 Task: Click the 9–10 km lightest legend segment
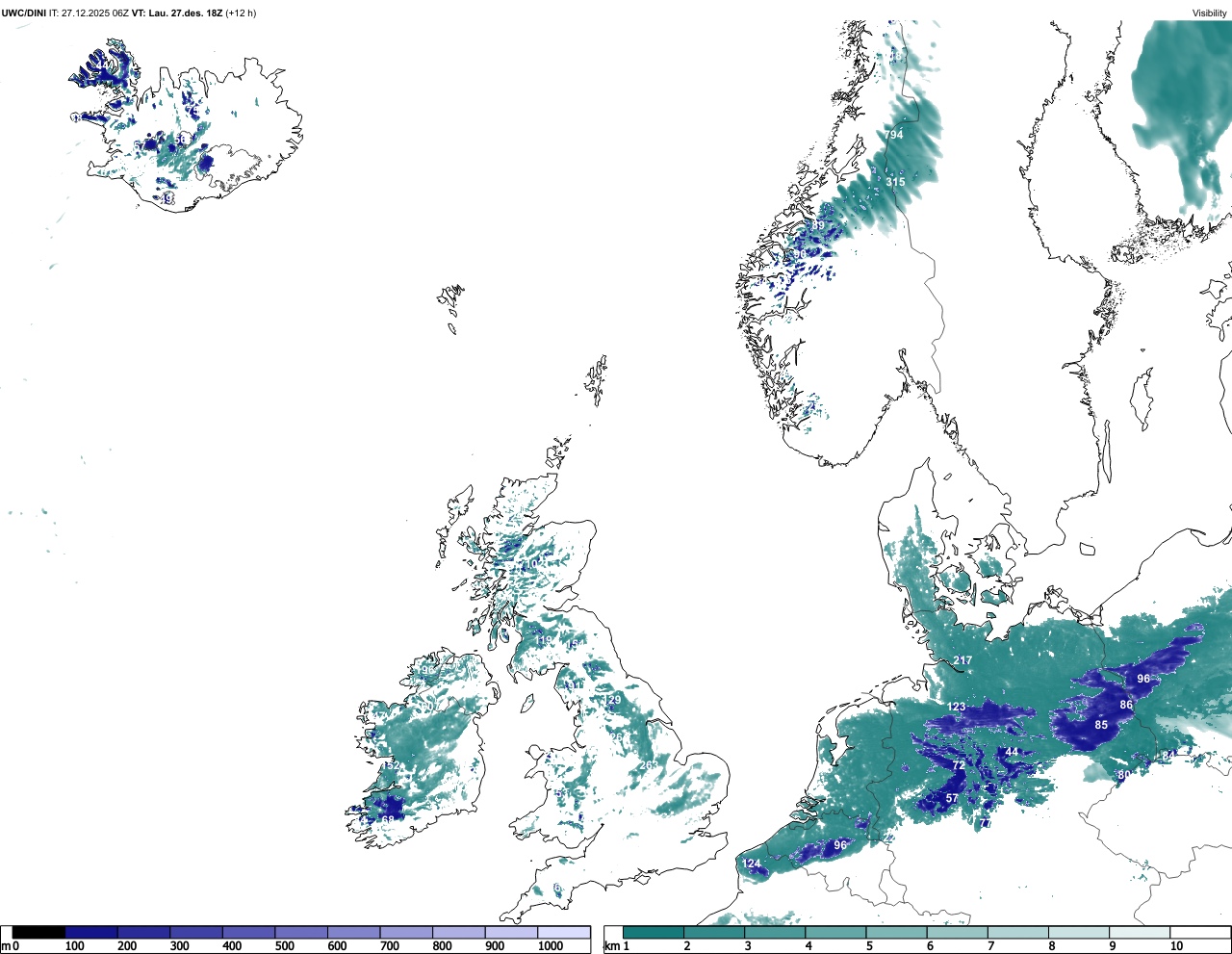1139,932
